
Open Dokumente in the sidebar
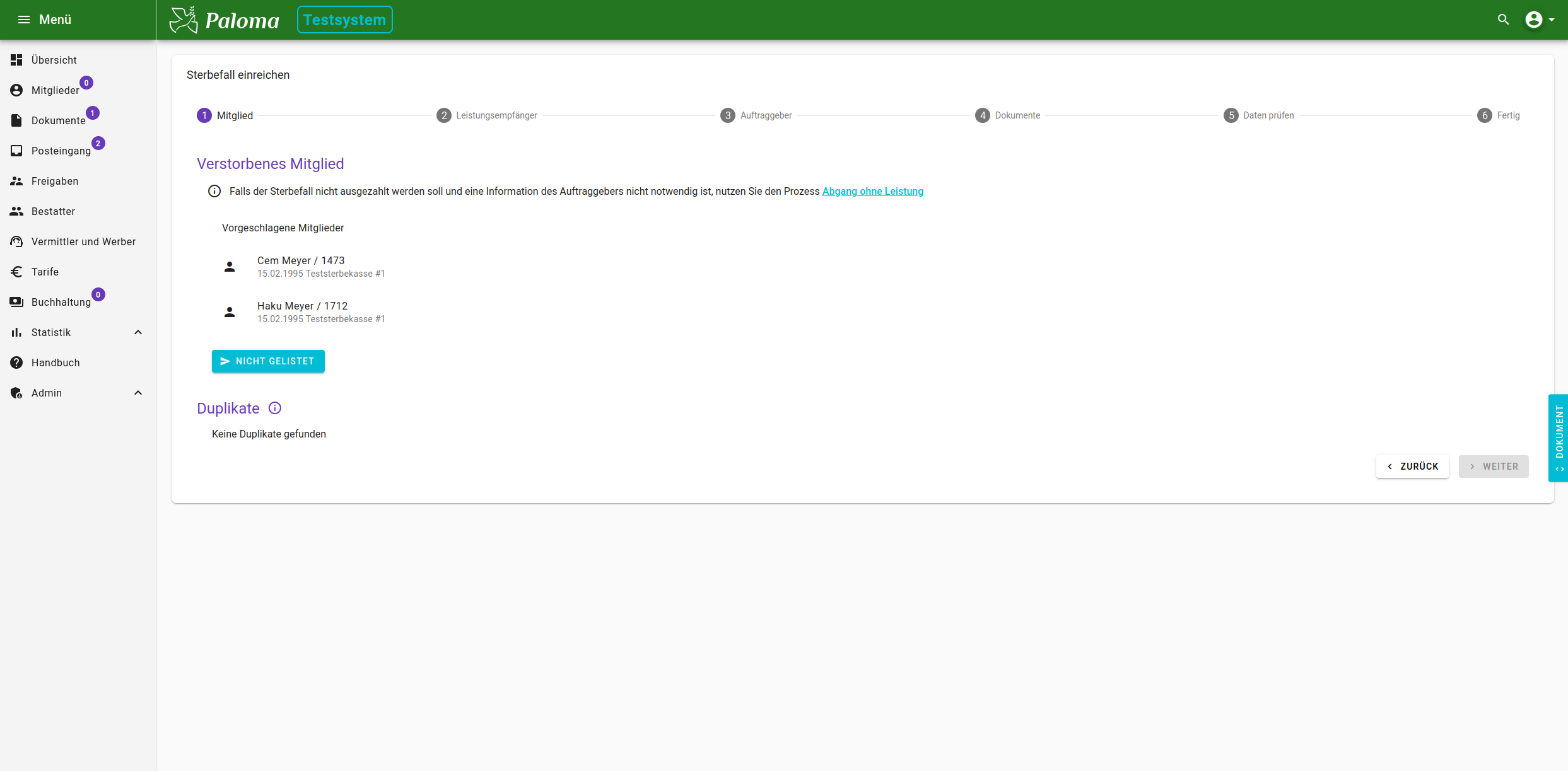pyautogui.click(x=78, y=120)
